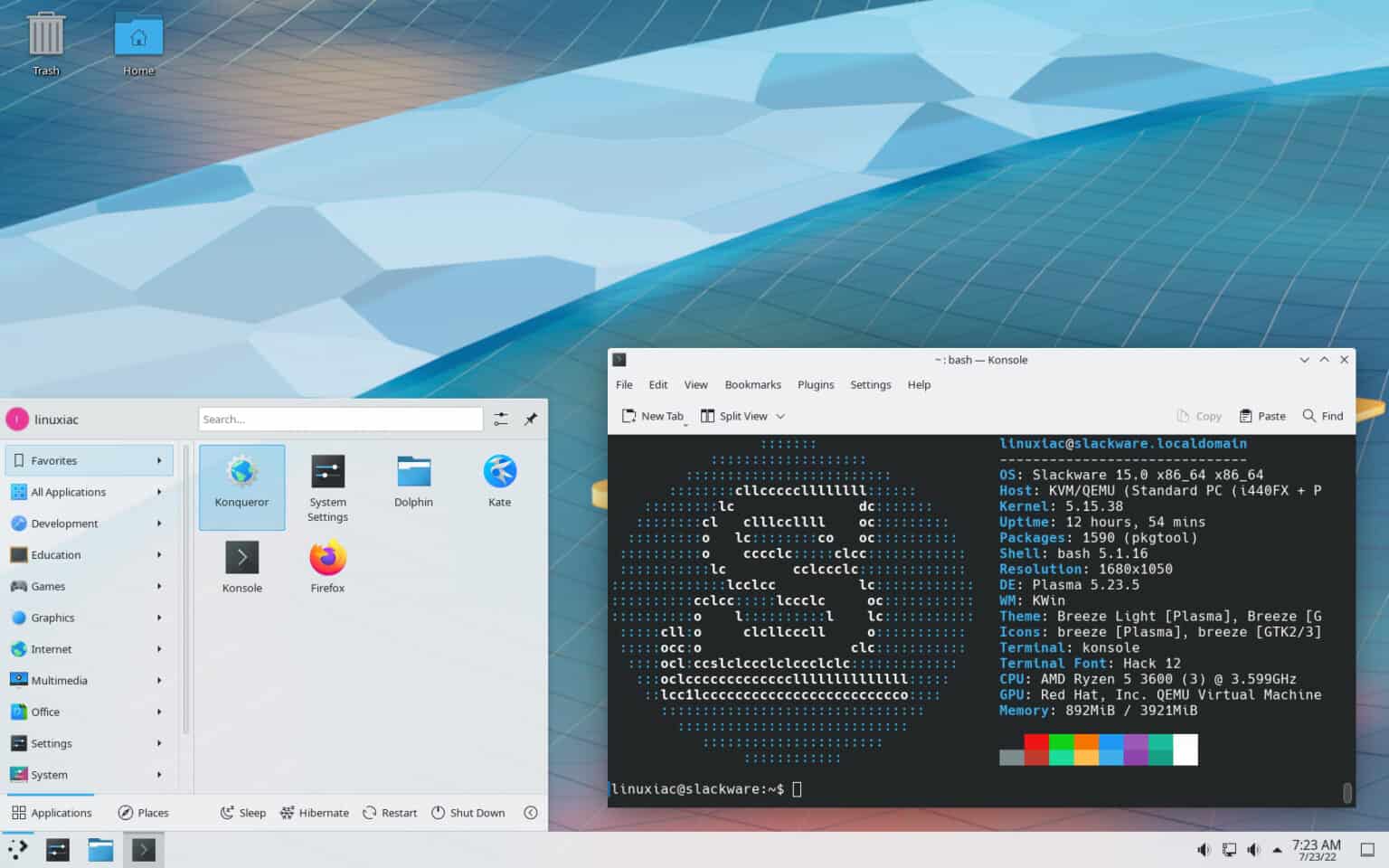Click the Search field in the launcher
Viewport: 1389px width, 868px height.
pos(340,419)
